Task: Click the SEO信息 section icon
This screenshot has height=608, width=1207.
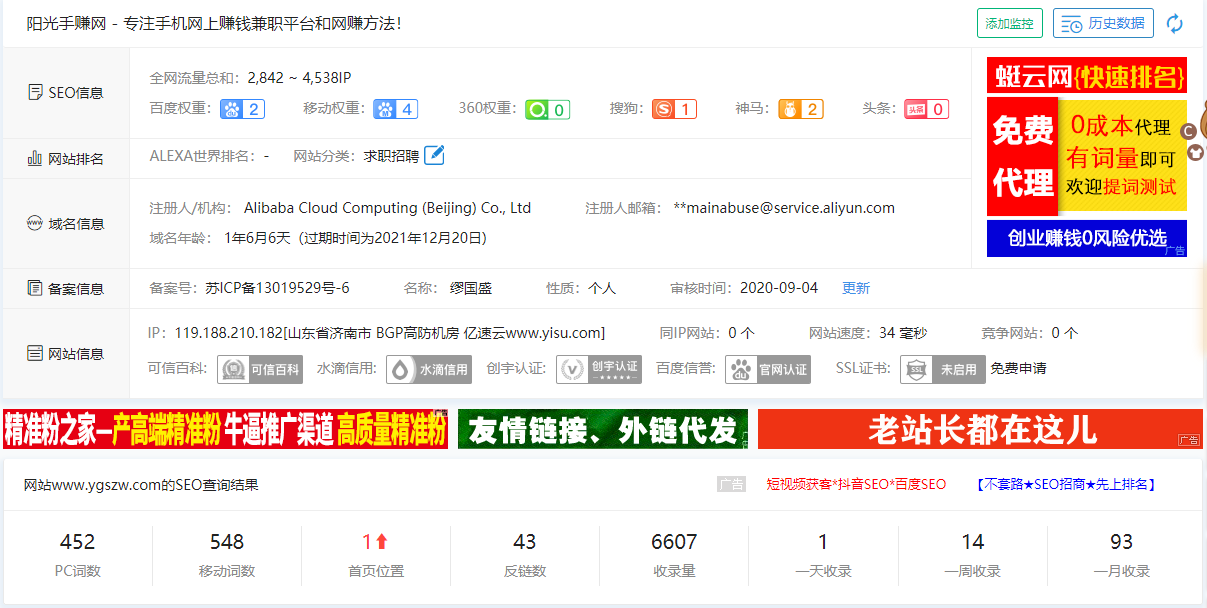Action: (x=35, y=92)
